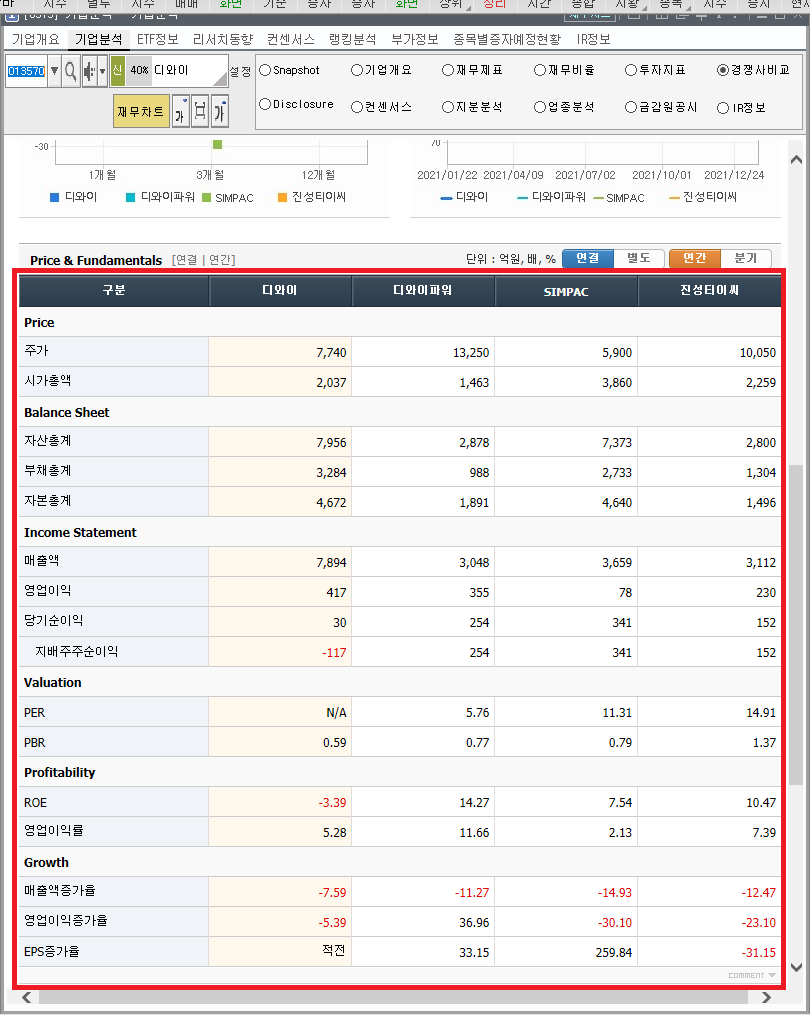Viewport: 810px width, 1015px height.
Task: Click the 적전 EPS value
Action: pyautogui.click(x=333, y=950)
